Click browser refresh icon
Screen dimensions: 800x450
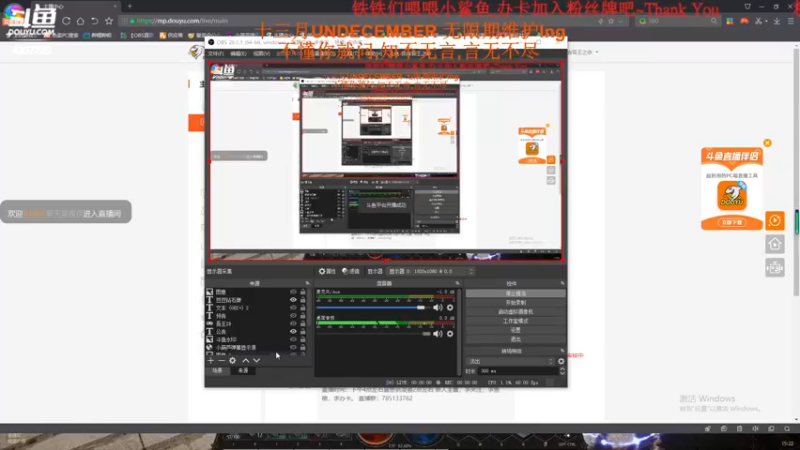[x=66, y=21]
